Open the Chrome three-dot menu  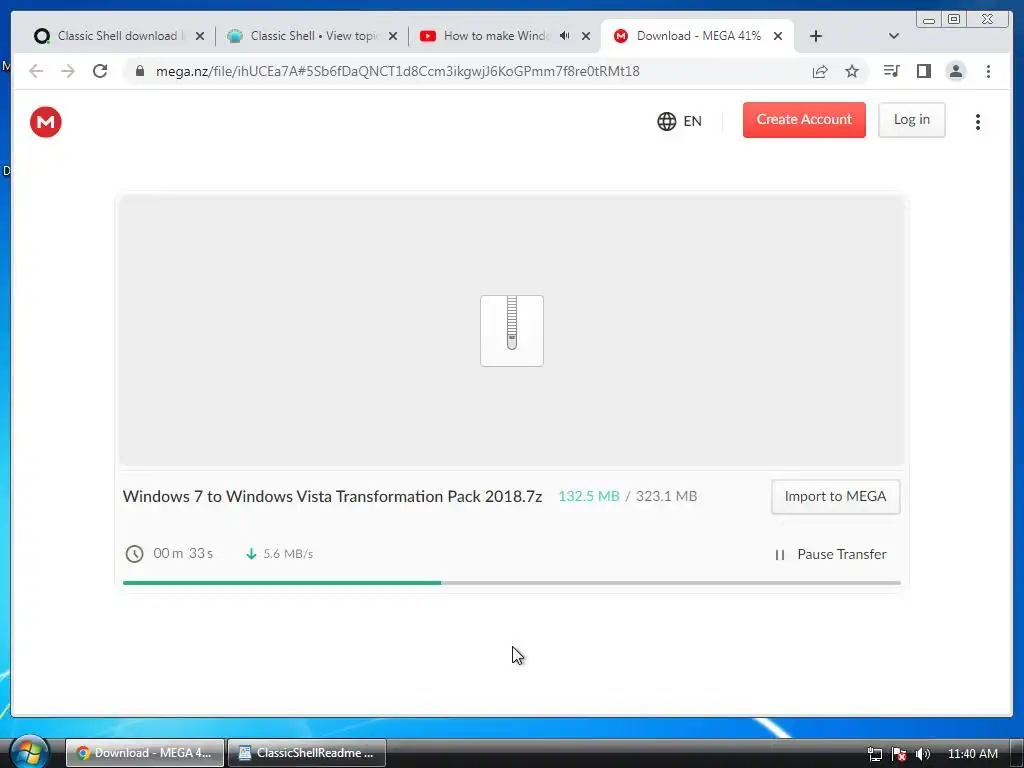tap(988, 71)
